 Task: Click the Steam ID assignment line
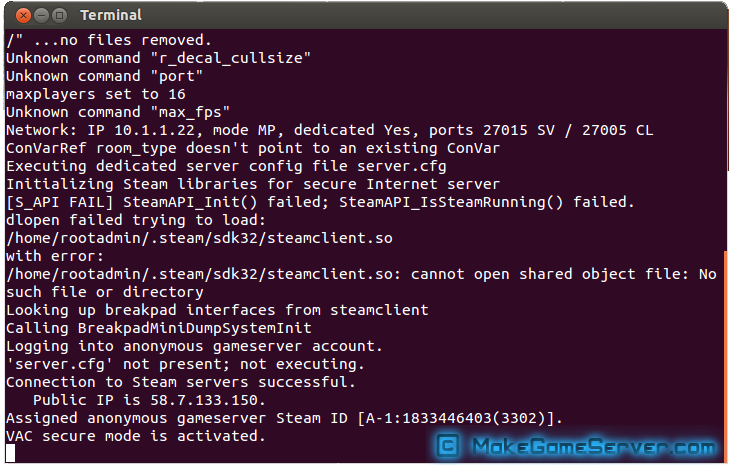coord(285,419)
